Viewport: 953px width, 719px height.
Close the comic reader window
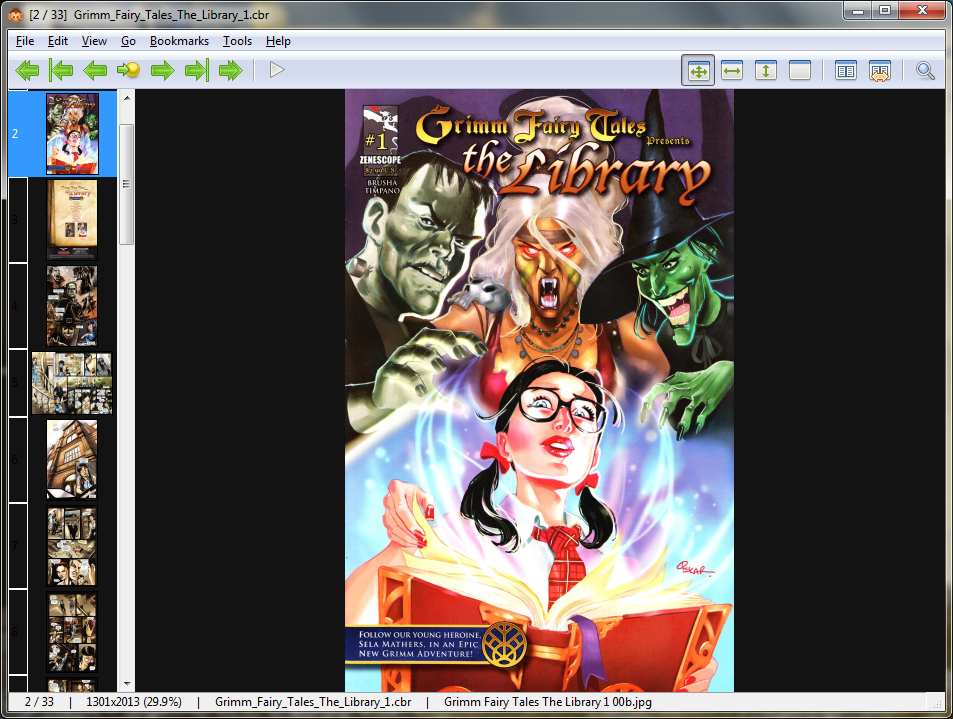[921, 10]
